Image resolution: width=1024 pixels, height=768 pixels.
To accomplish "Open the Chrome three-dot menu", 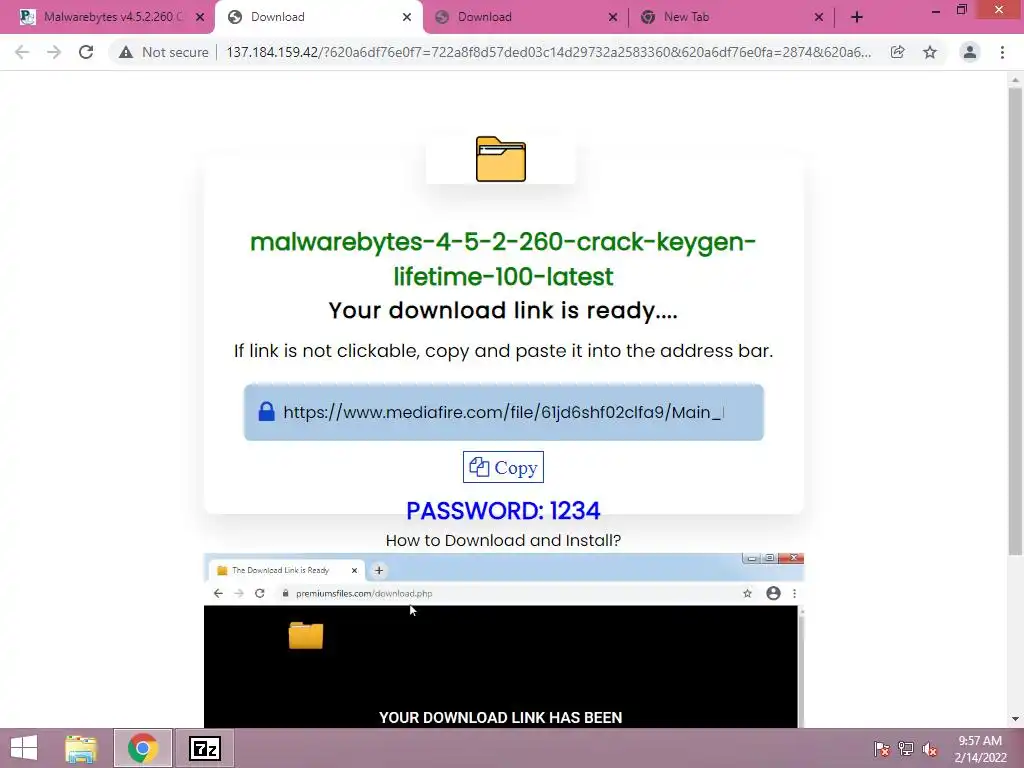I will click(x=1002, y=52).
